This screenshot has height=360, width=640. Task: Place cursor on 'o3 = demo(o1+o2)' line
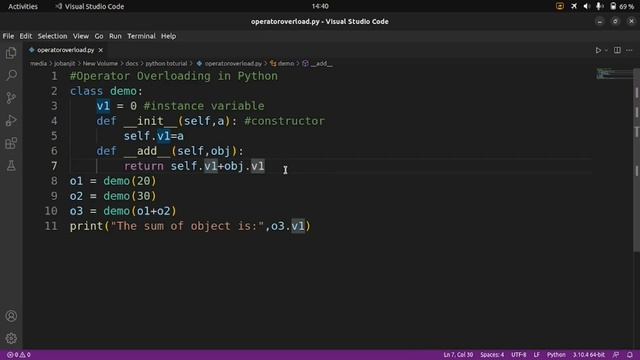point(123,211)
